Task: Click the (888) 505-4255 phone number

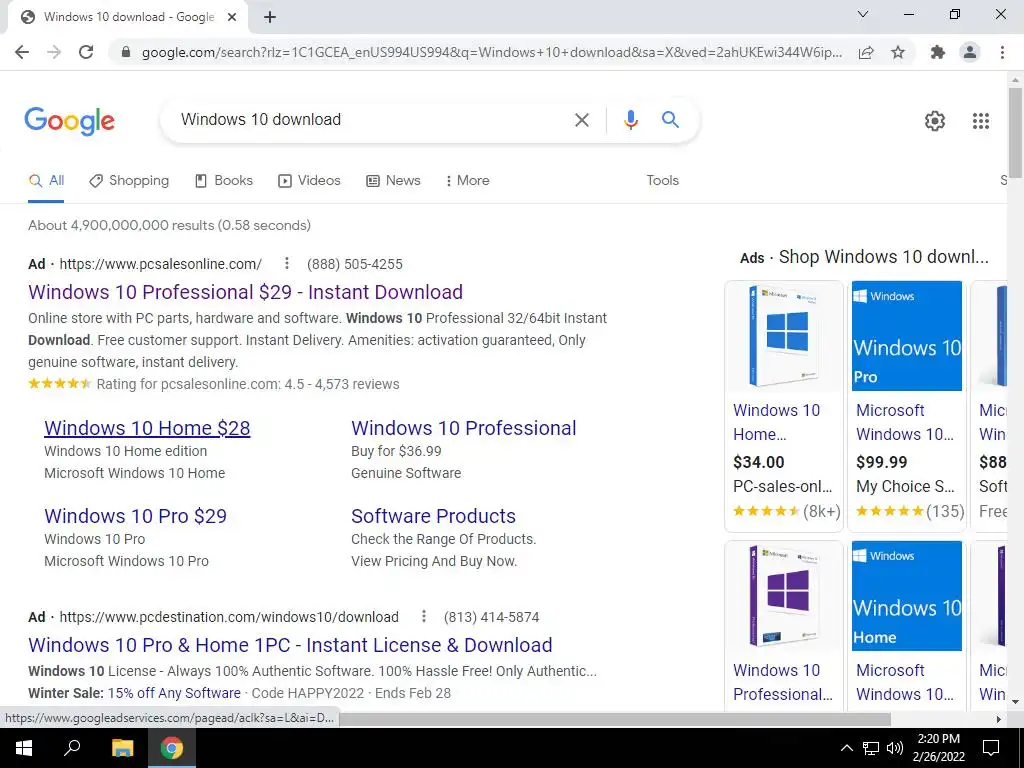Action: [355, 264]
